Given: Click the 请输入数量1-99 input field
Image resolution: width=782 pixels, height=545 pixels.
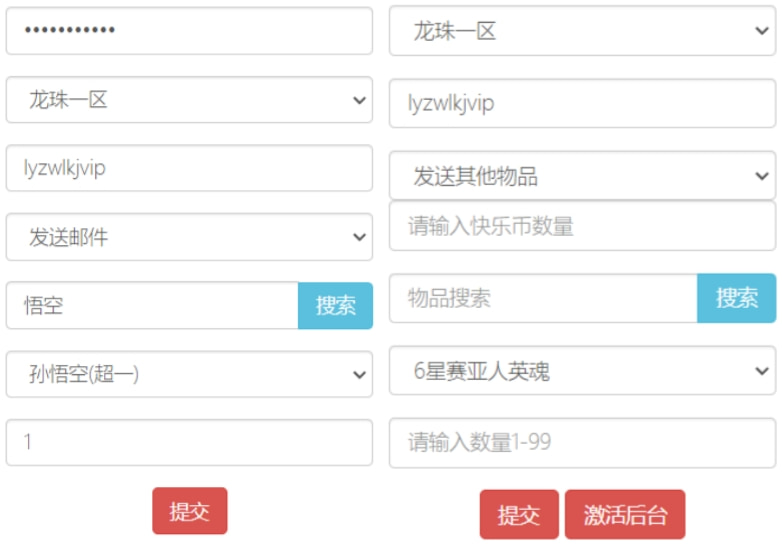Looking at the screenshot, I should pyautogui.click(x=582, y=442).
